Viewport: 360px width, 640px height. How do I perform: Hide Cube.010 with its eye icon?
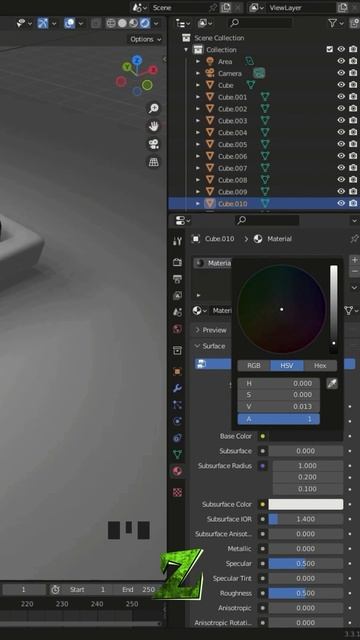click(x=341, y=203)
